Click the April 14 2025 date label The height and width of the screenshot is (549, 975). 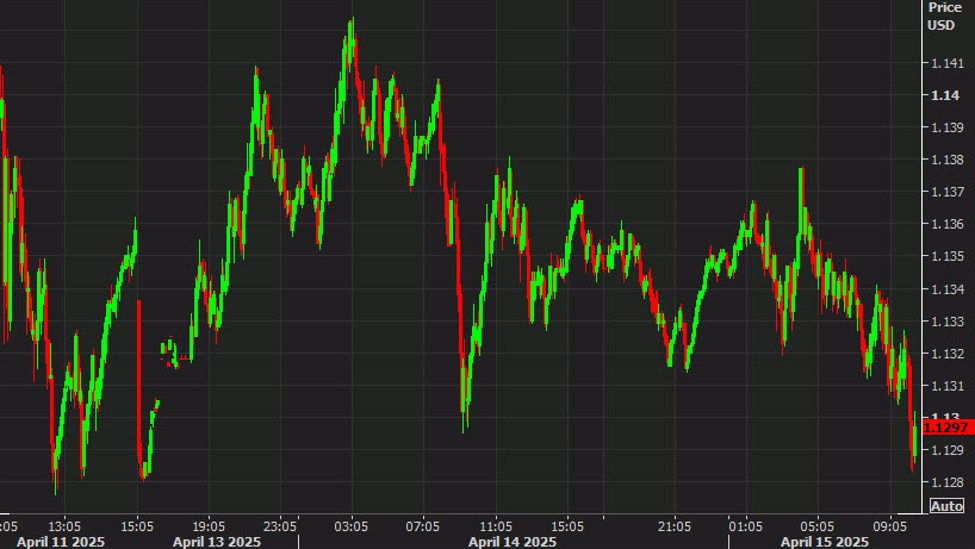(x=512, y=542)
